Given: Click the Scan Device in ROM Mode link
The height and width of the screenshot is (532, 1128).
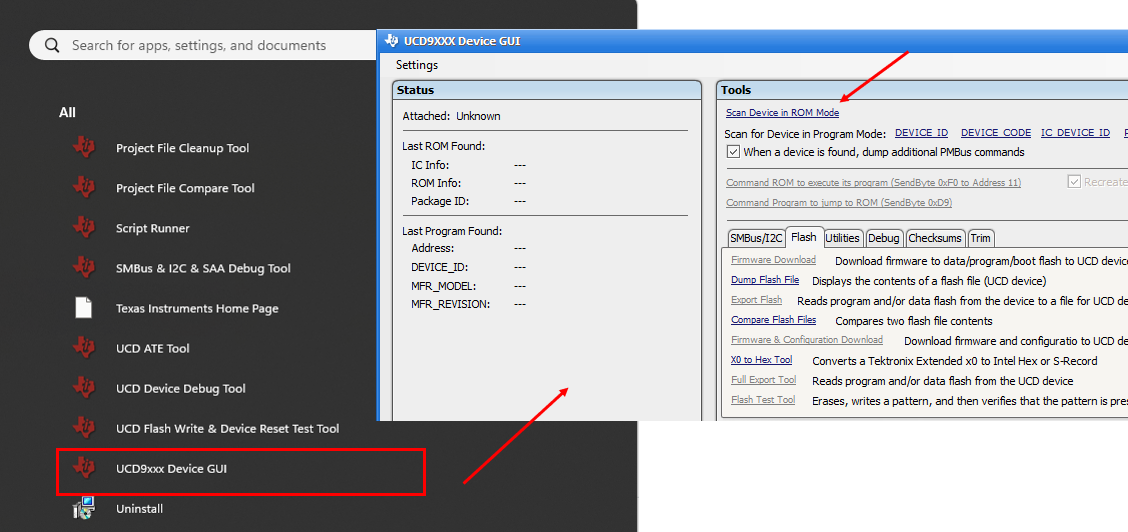Looking at the screenshot, I should pos(782,113).
